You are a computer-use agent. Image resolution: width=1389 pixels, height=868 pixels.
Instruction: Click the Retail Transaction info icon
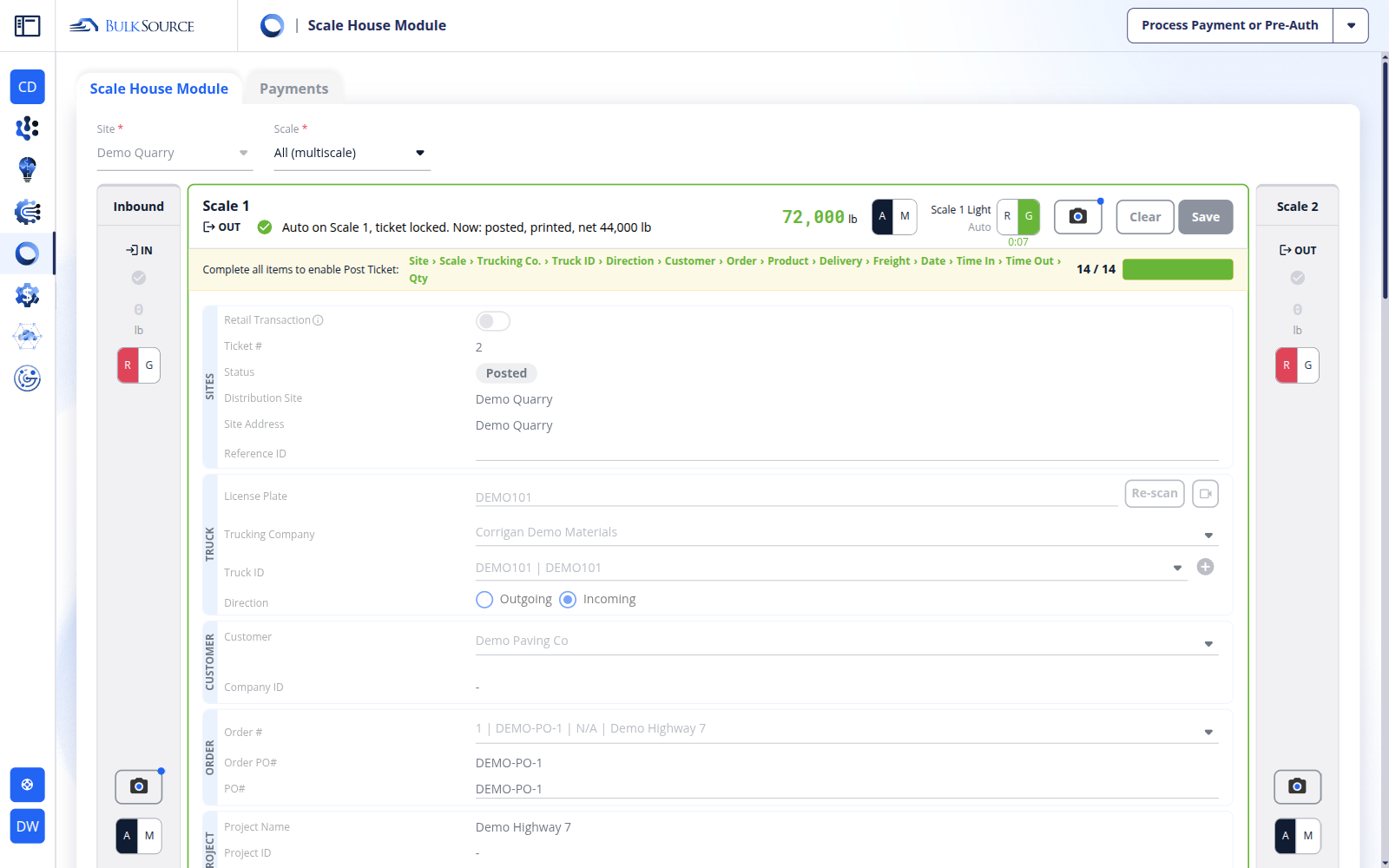point(318,320)
